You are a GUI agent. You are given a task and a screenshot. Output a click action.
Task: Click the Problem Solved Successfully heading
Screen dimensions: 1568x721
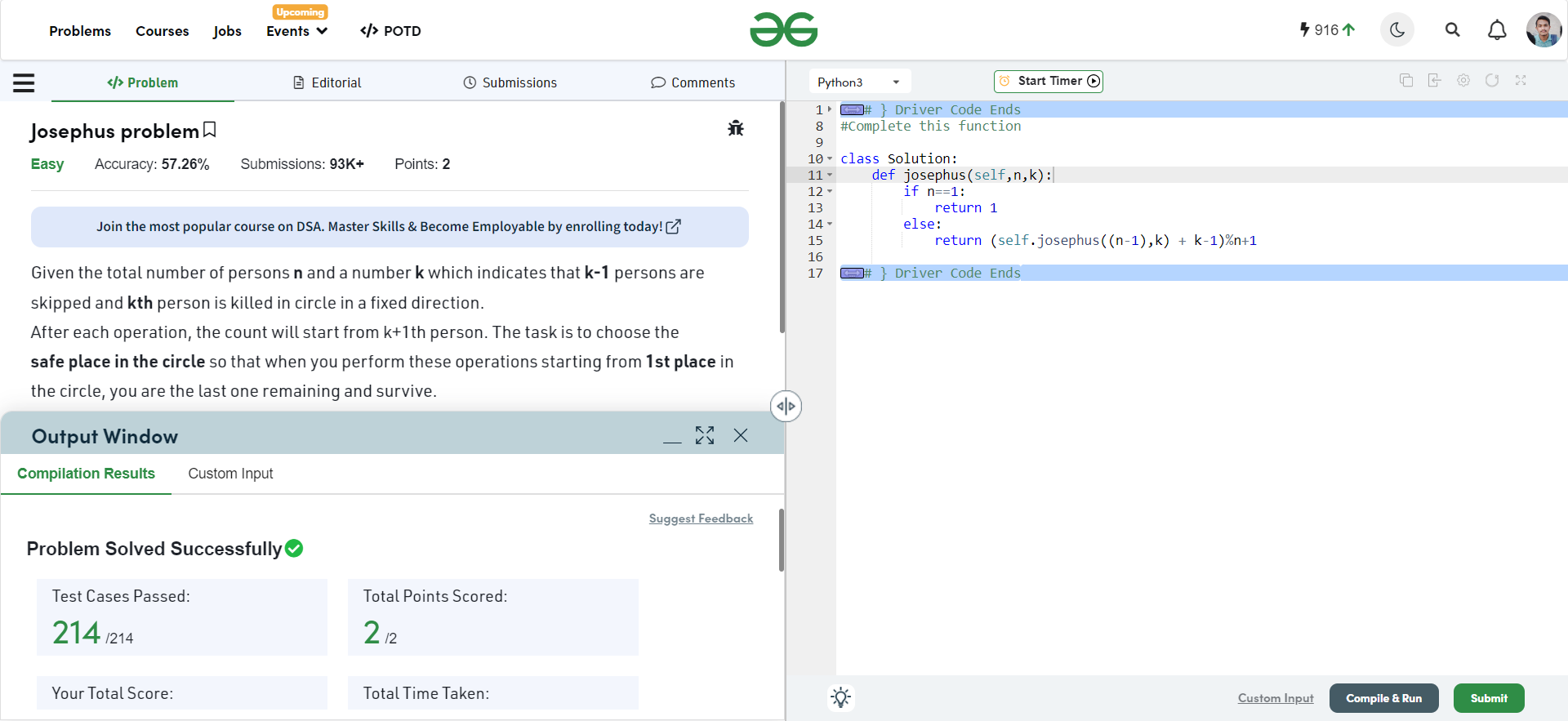(x=154, y=549)
